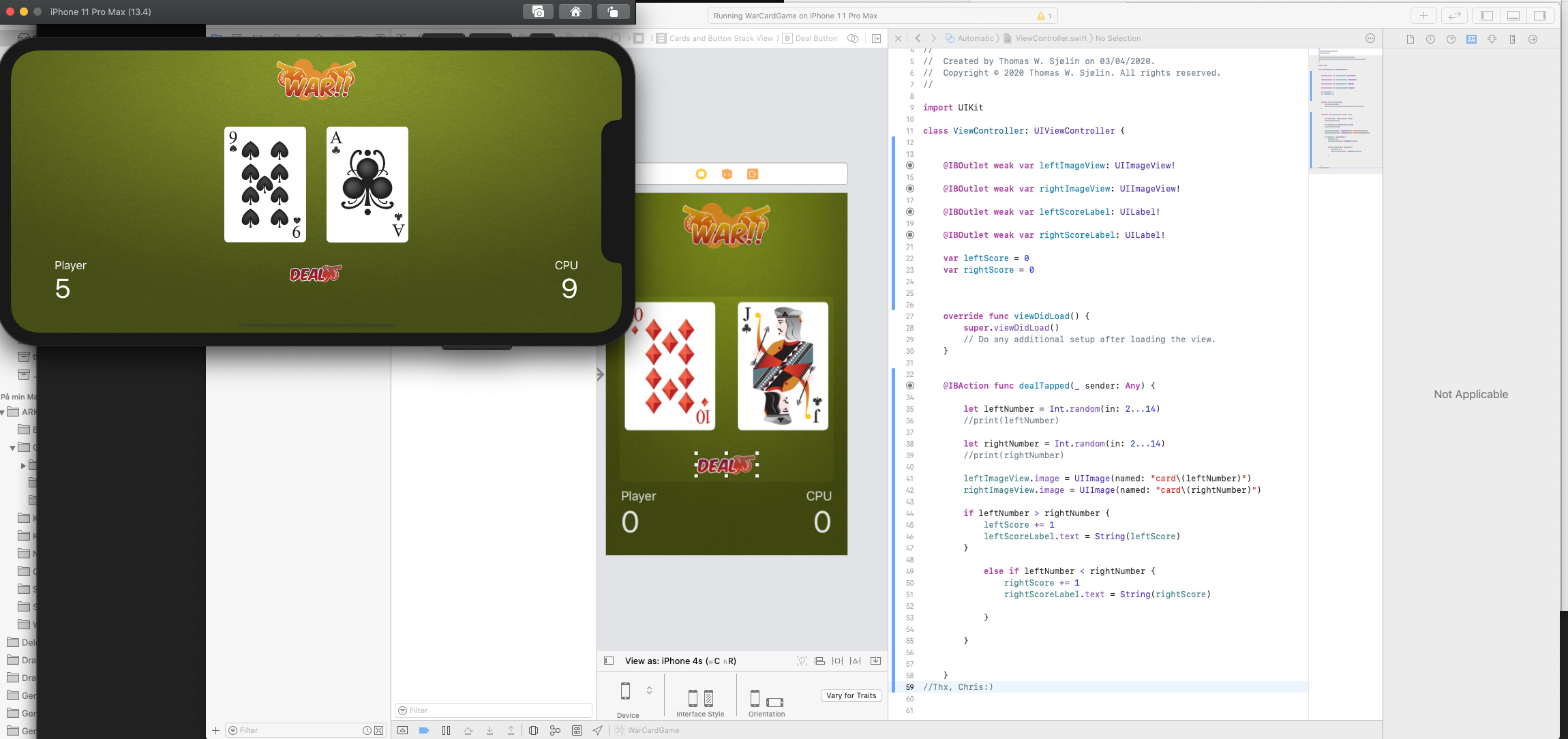The width and height of the screenshot is (1568, 739).
Task: Open the Device selection stepper
Action: [649, 691]
